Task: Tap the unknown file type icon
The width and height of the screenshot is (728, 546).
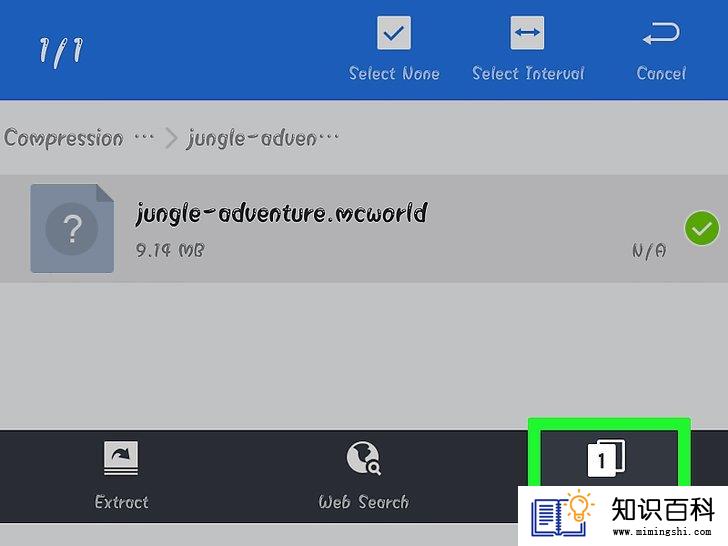Action: tap(72, 228)
